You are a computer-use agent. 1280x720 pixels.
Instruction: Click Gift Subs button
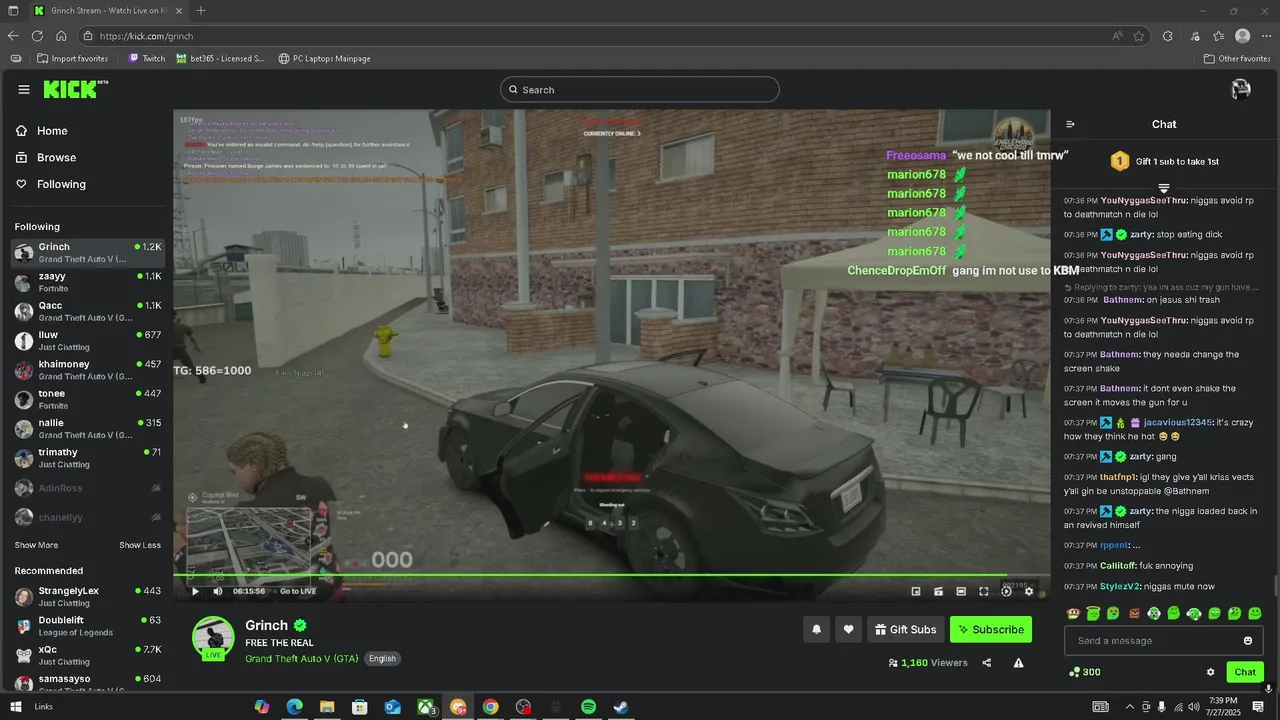click(906, 629)
